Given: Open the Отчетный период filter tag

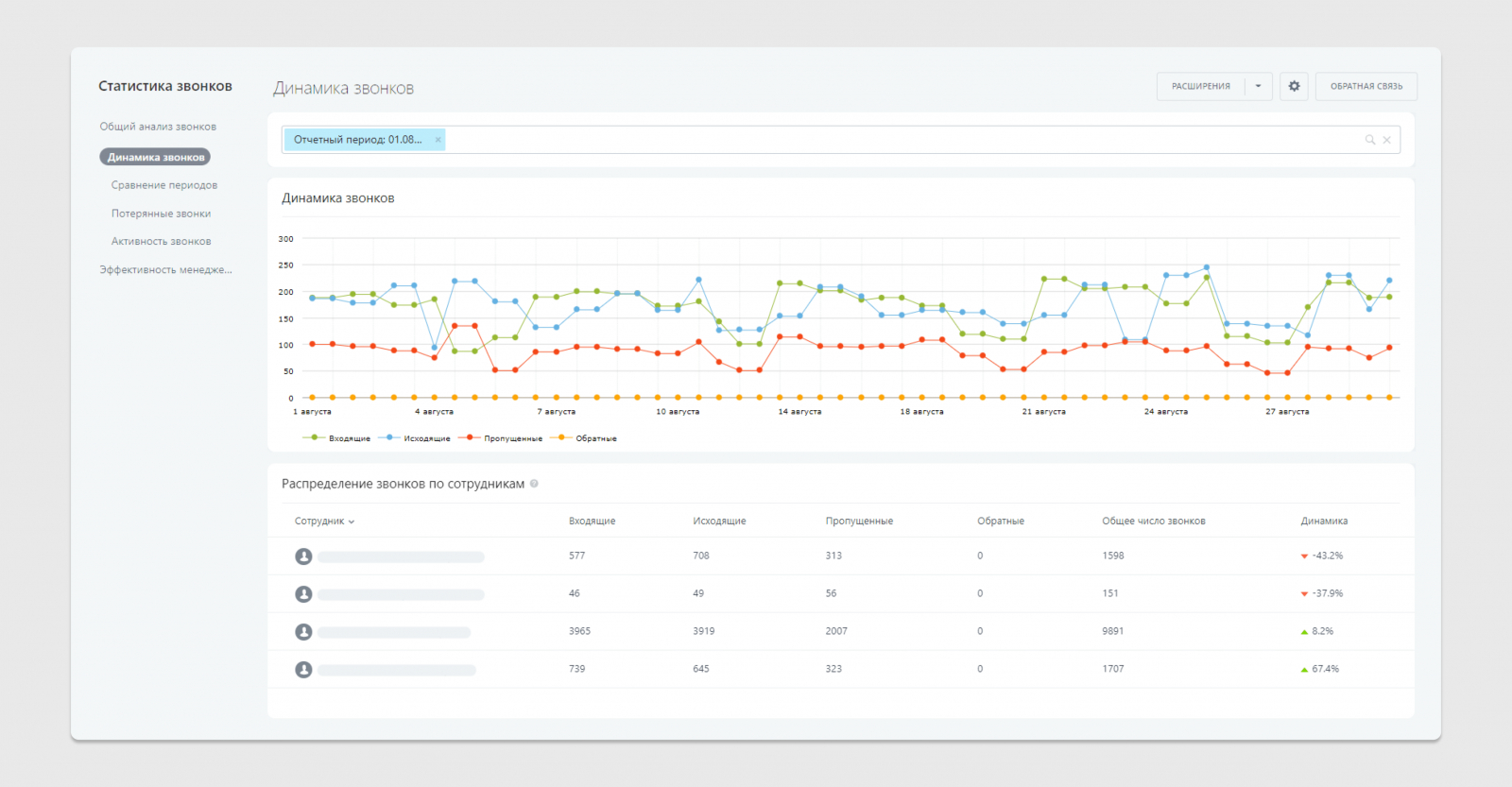Looking at the screenshot, I should pos(357,140).
